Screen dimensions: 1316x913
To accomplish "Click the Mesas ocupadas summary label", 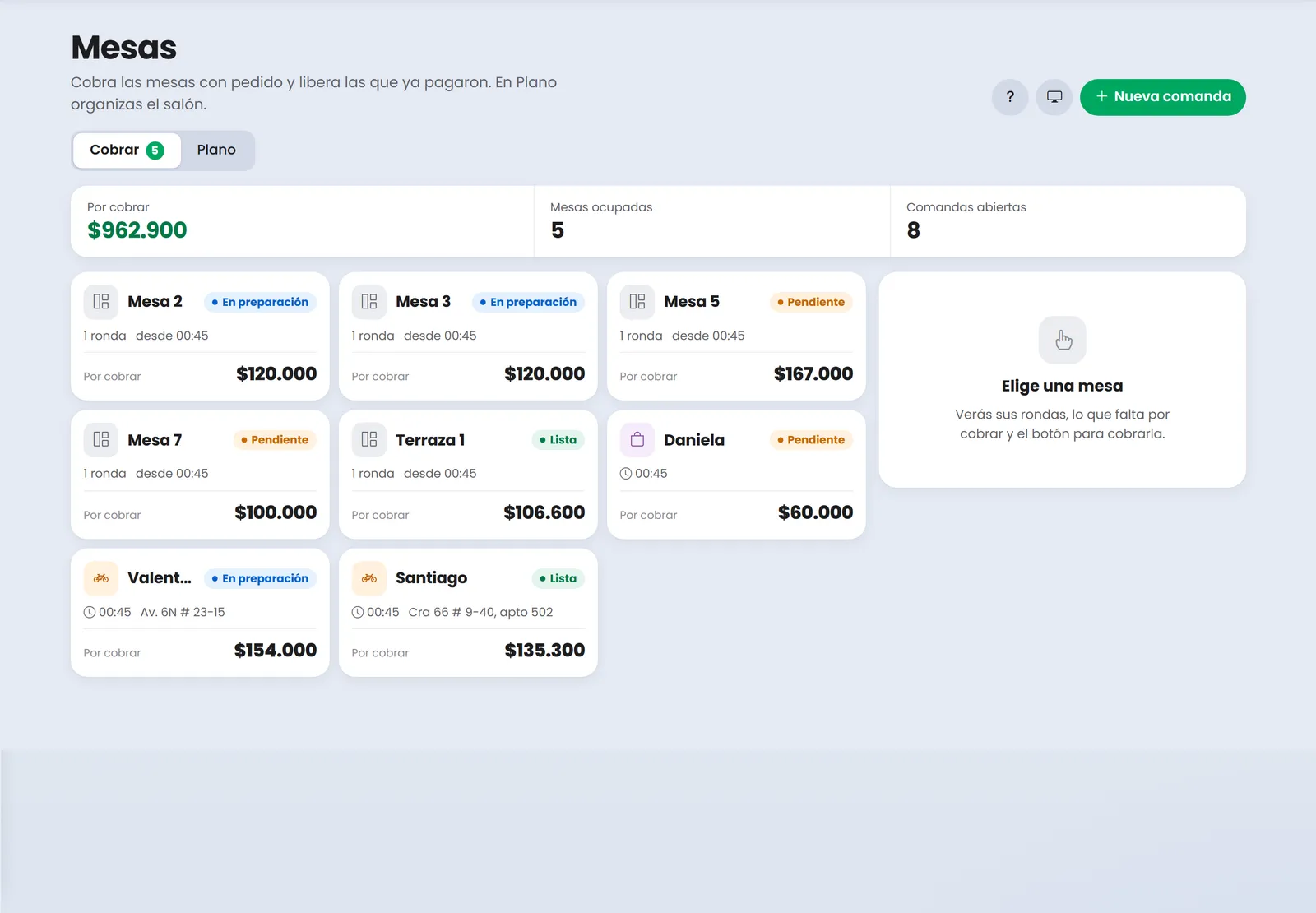I will coord(601,207).
